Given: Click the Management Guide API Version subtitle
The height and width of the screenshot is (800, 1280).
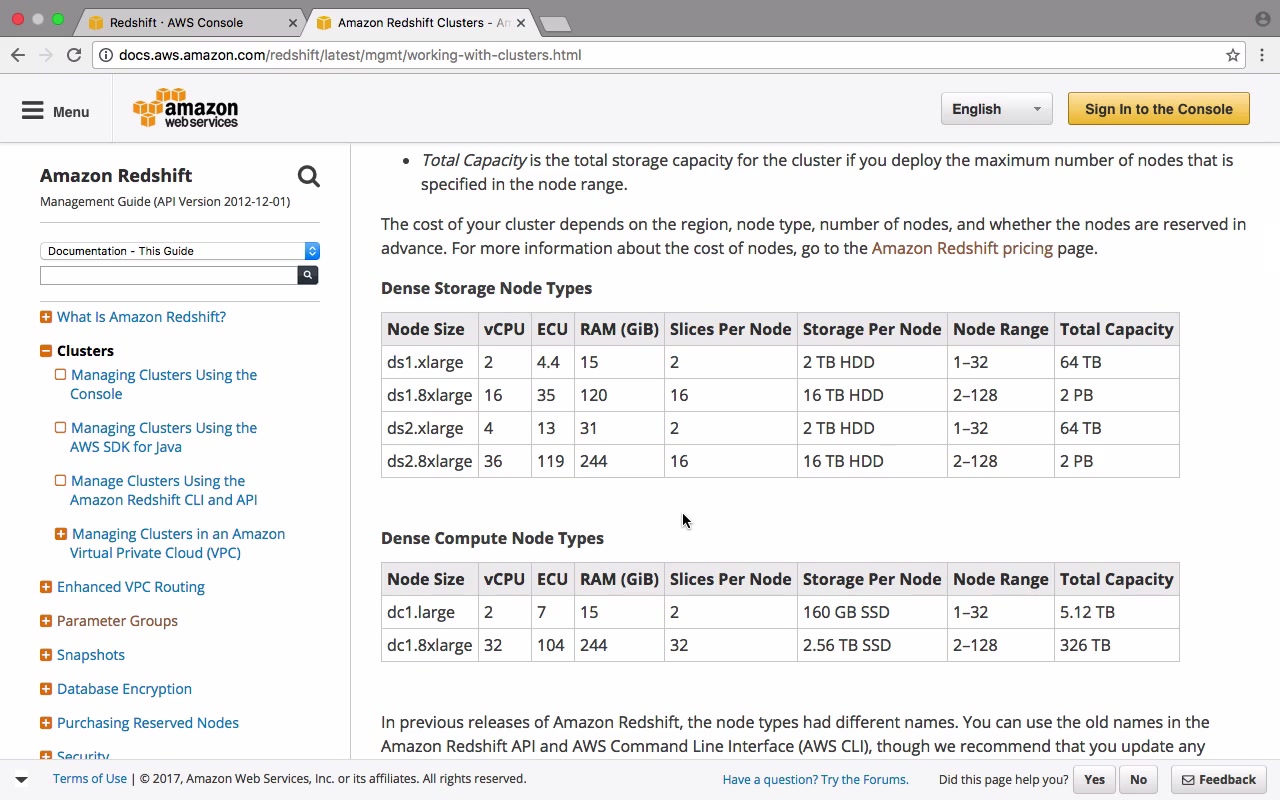Looking at the screenshot, I should (165, 202).
